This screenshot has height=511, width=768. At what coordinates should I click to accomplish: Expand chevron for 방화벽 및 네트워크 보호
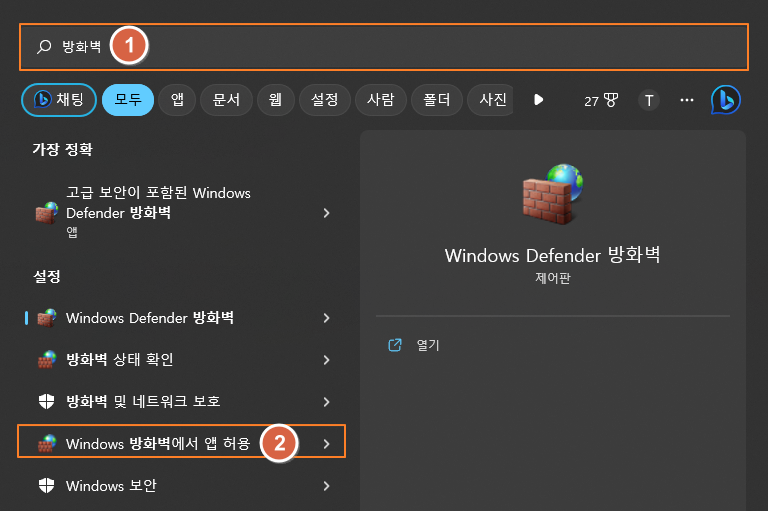327,402
